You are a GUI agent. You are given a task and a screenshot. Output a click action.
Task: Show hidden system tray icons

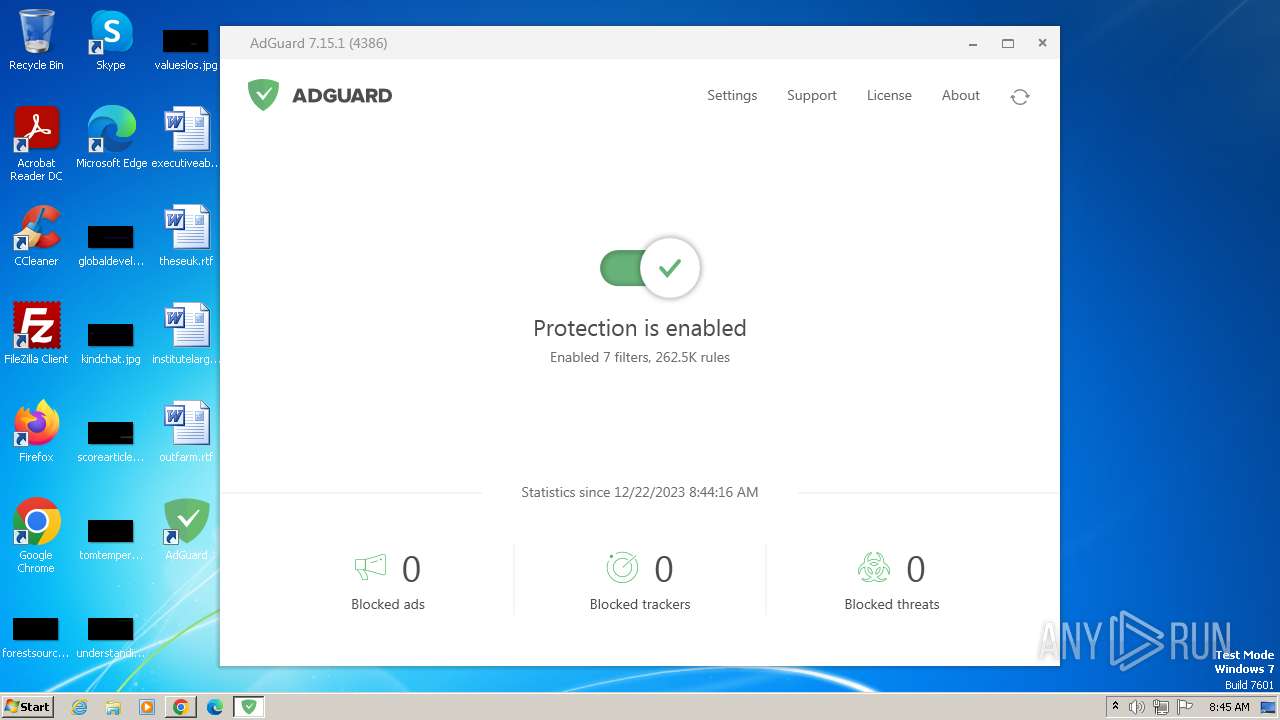[x=1115, y=707]
